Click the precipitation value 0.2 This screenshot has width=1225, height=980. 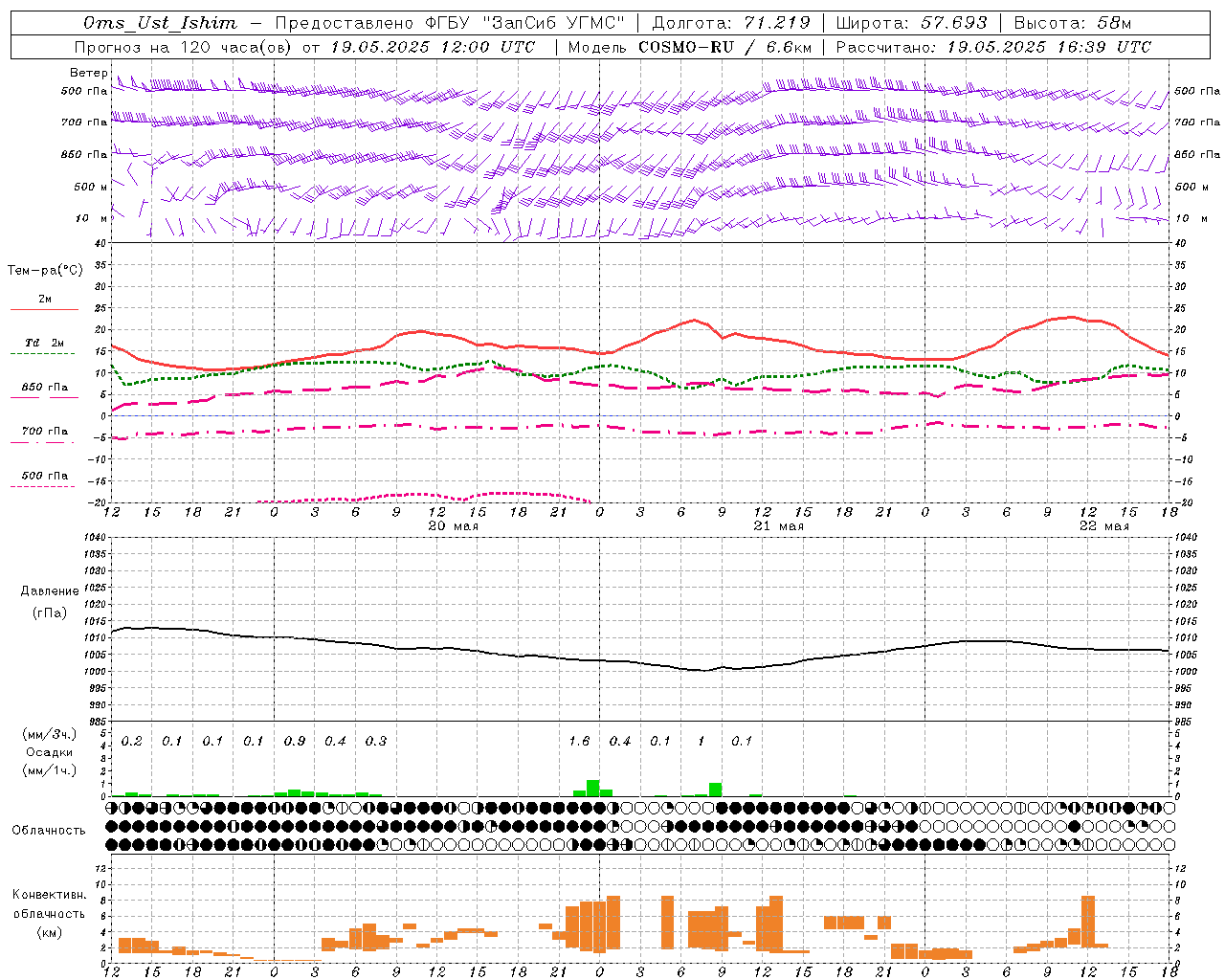click(132, 741)
